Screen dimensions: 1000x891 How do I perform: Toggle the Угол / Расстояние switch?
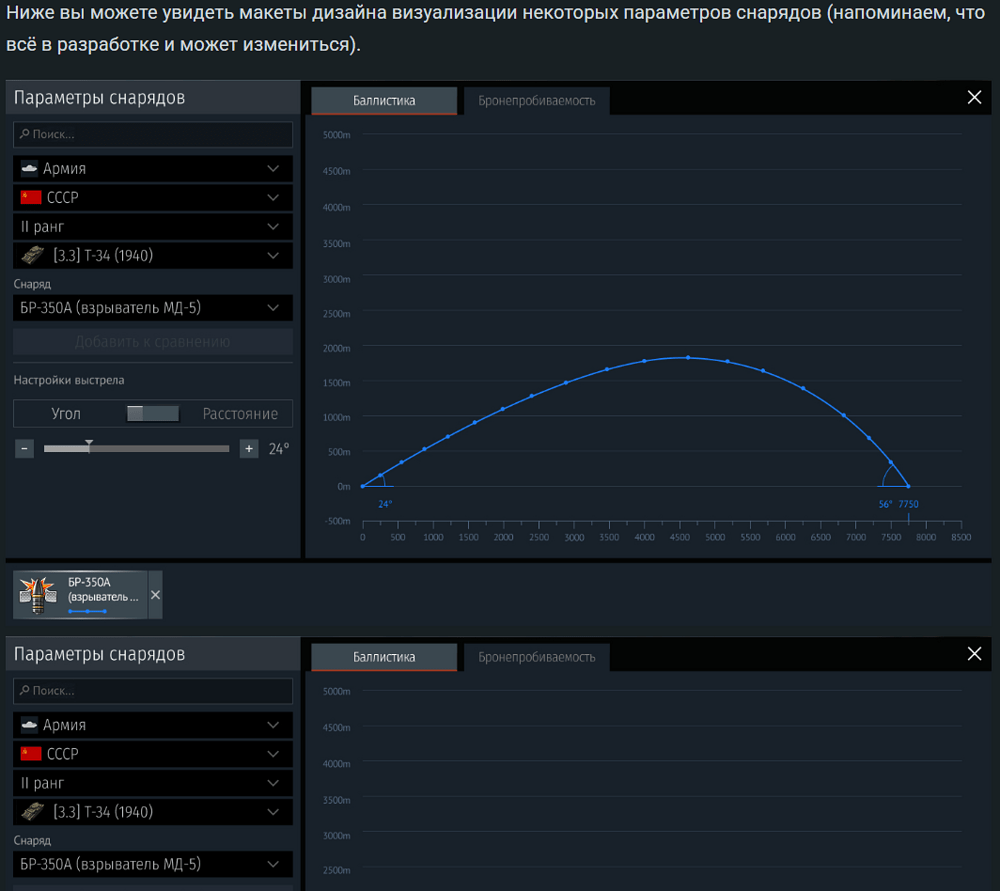click(x=153, y=414)
